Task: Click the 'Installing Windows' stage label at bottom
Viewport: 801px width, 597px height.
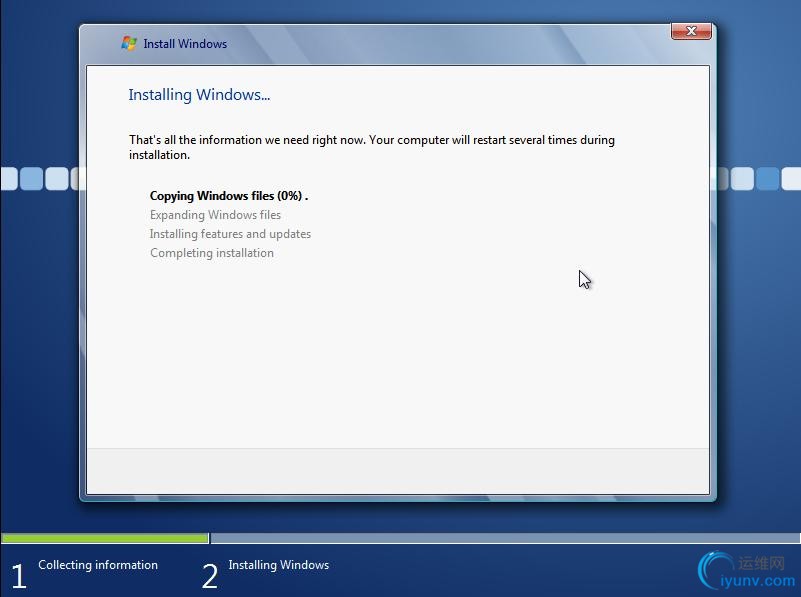Action: tap(278, 565)
